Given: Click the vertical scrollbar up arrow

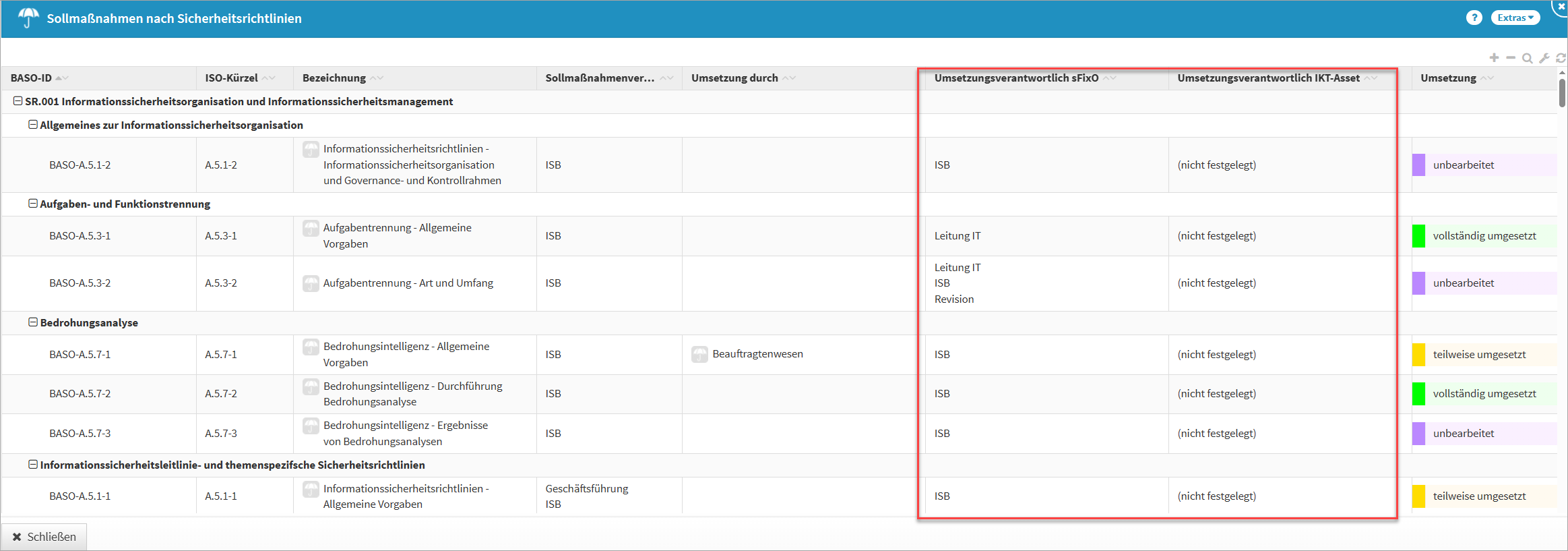Looking at the screenshot, I should click(x=1562, y=73).
